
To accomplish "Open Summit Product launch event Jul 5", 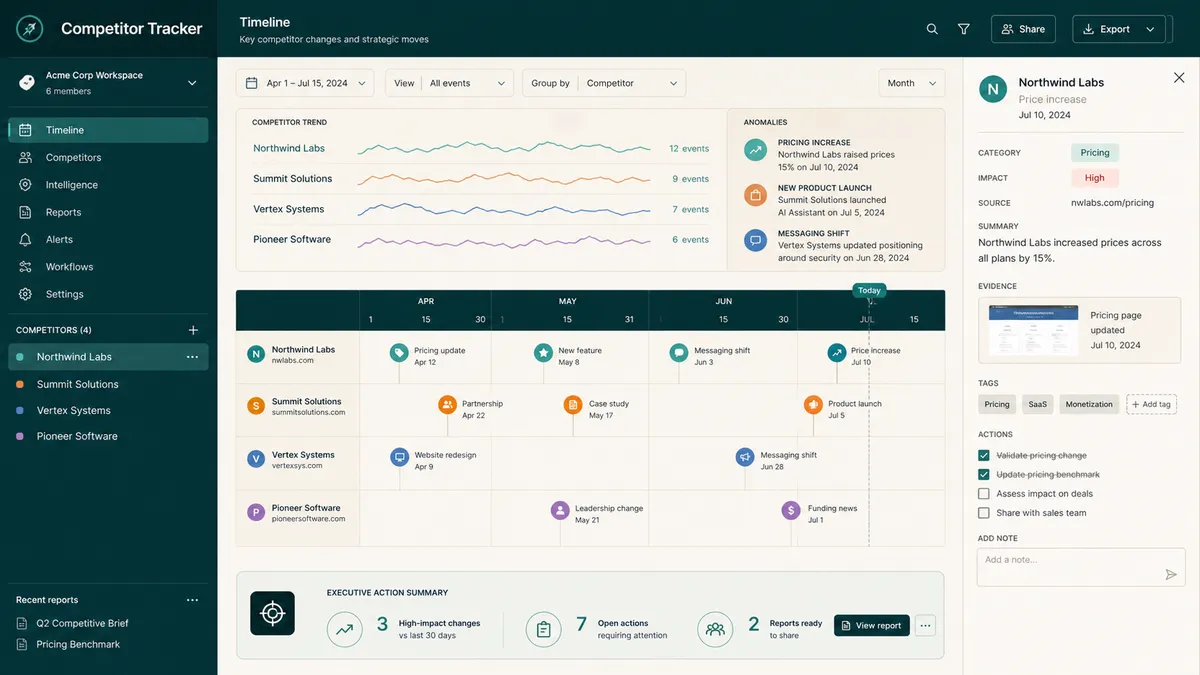I will [813, 405].
